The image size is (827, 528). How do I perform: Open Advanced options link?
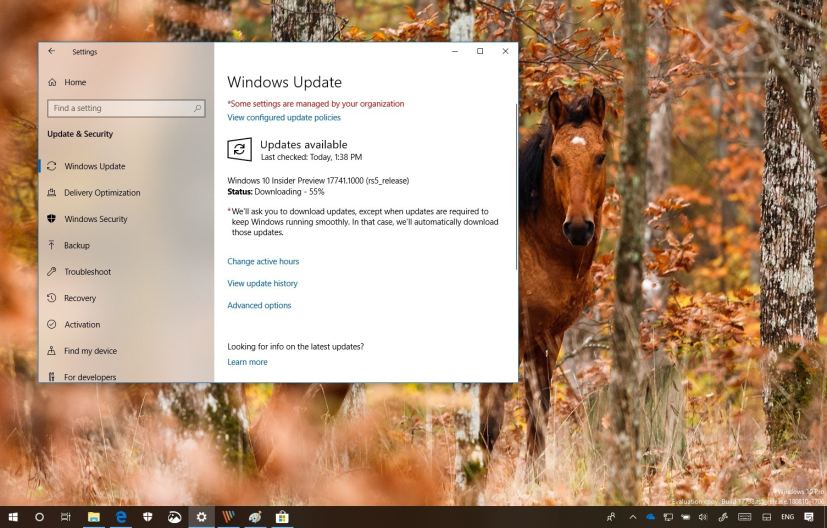coord(259,305)
